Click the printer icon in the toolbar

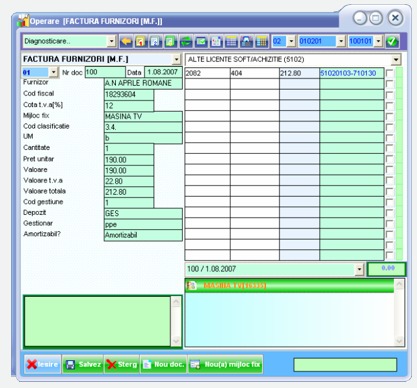(x=247, y=41)
